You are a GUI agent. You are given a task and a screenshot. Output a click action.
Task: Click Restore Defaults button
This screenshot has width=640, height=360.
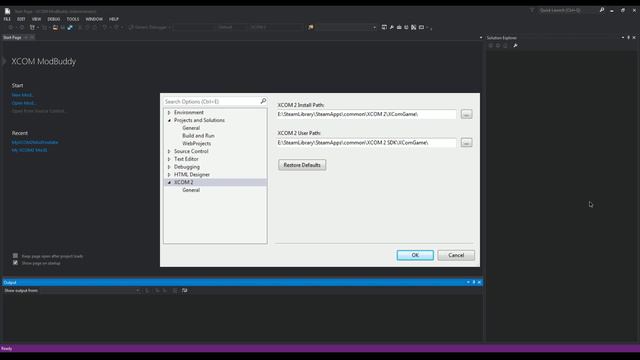(302, 165)
